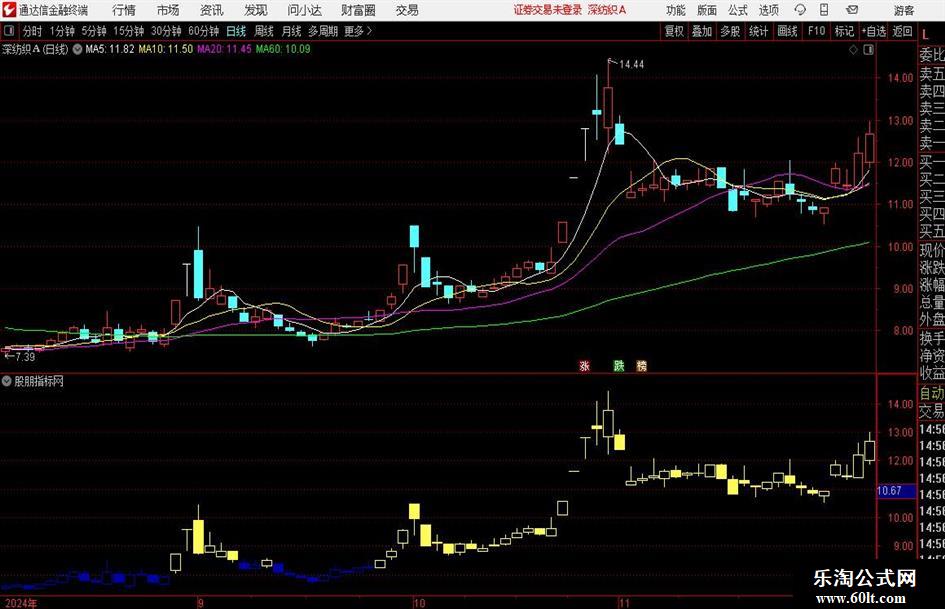Switch to 周线 weekly tab
The height and width of the screenshot is (609, 945).
pos(263,31)
